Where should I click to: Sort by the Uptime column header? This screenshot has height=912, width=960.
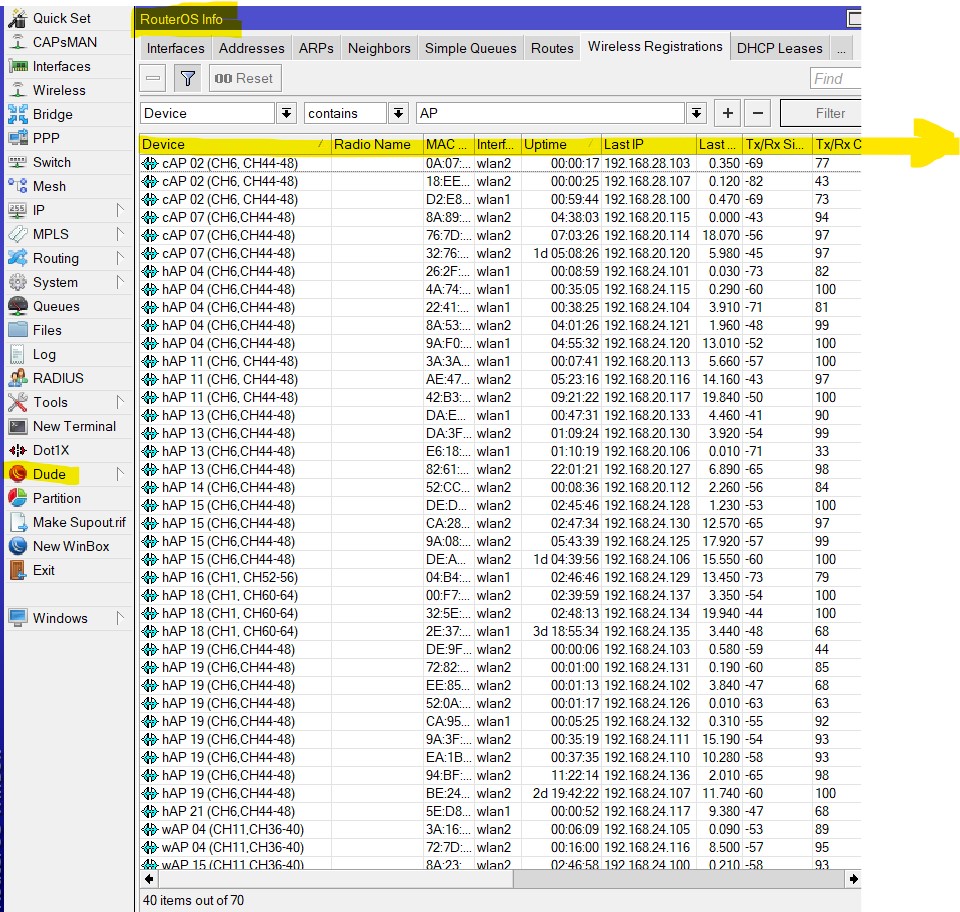click(561, 144)
